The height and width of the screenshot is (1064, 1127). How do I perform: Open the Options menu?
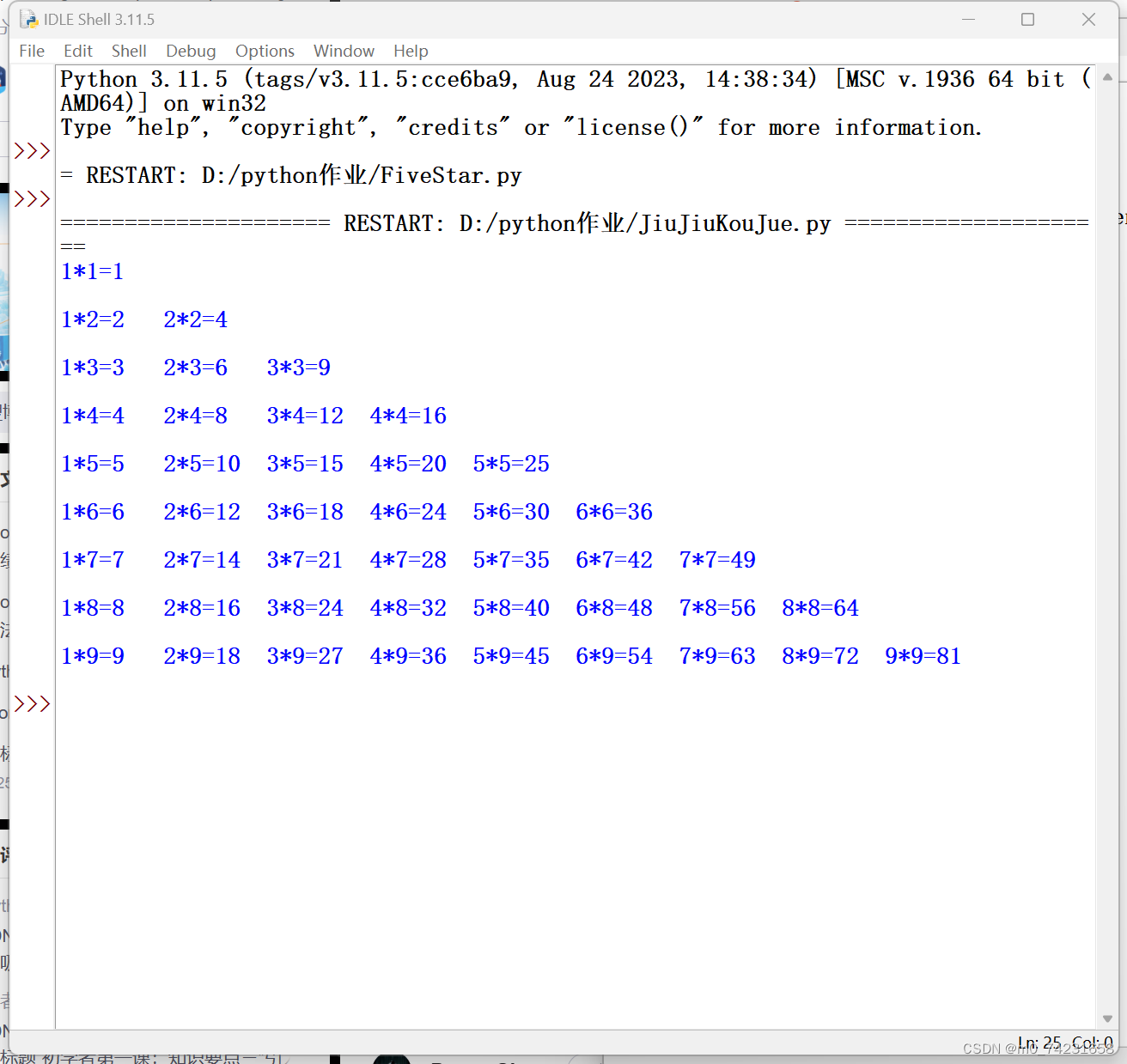(x=264, y=51)
